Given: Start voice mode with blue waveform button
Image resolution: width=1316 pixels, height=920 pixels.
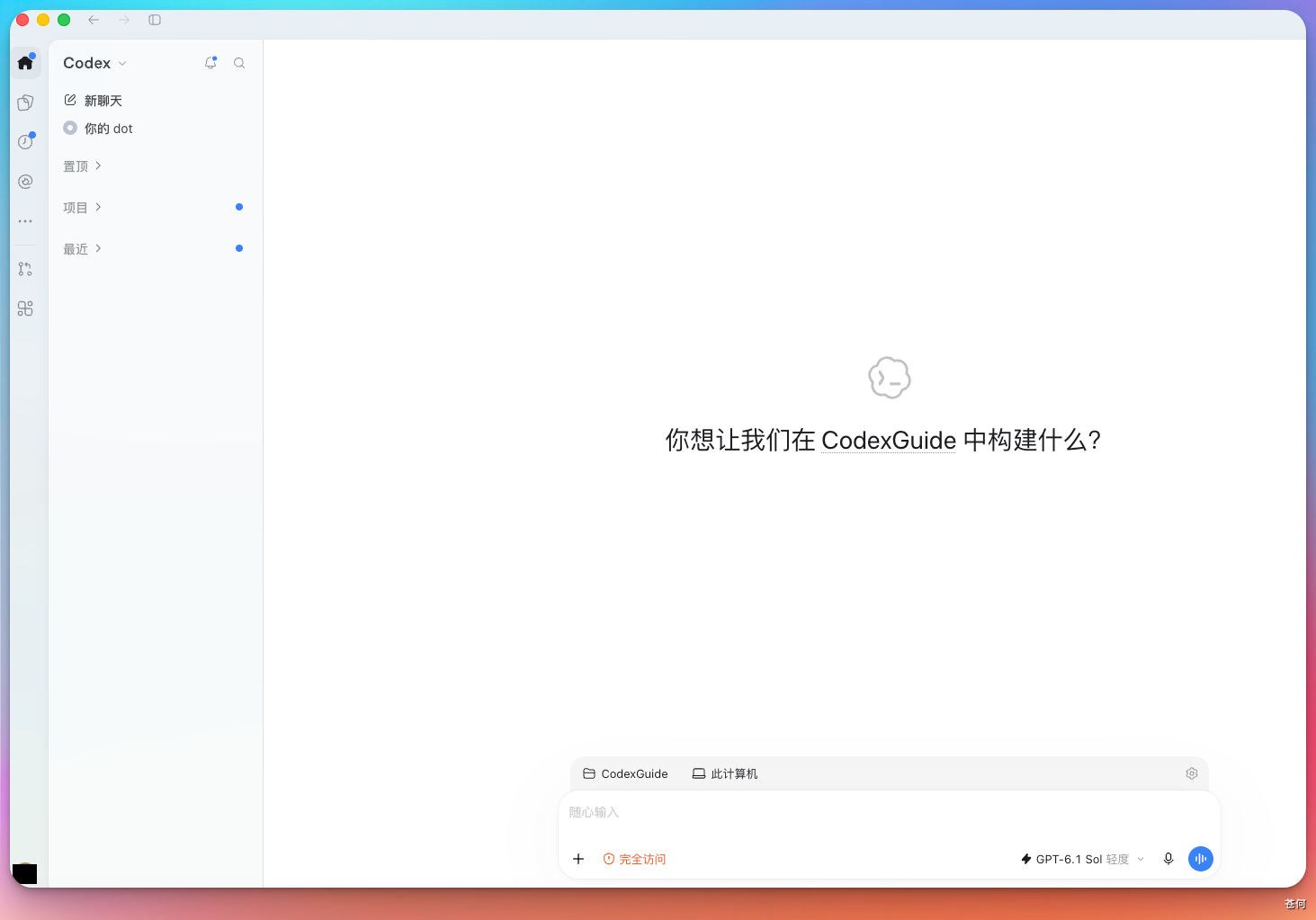Looking at the screenshot, I should coord(1201,859).
